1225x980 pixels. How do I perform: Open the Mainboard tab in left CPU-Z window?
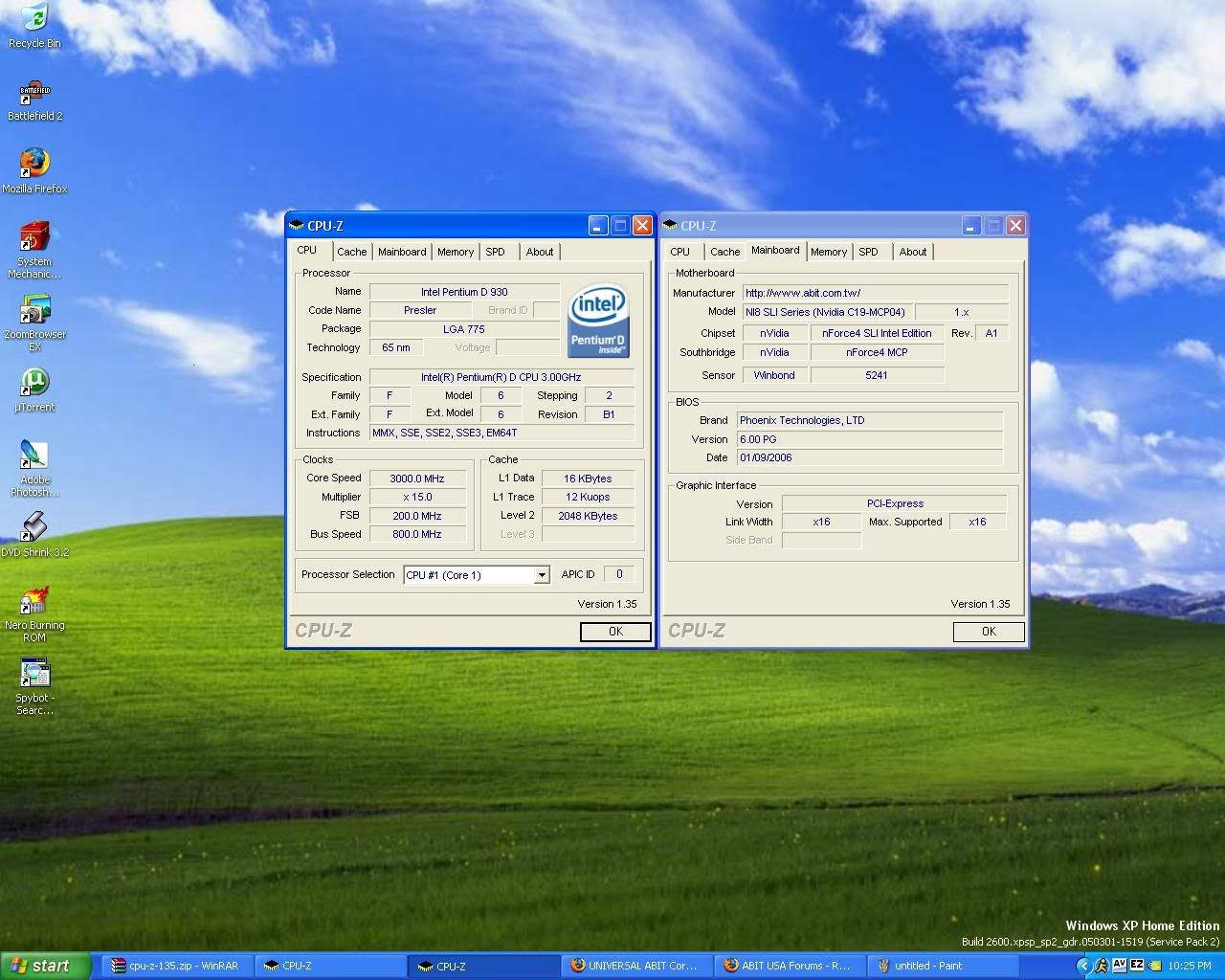click(402, 252)
